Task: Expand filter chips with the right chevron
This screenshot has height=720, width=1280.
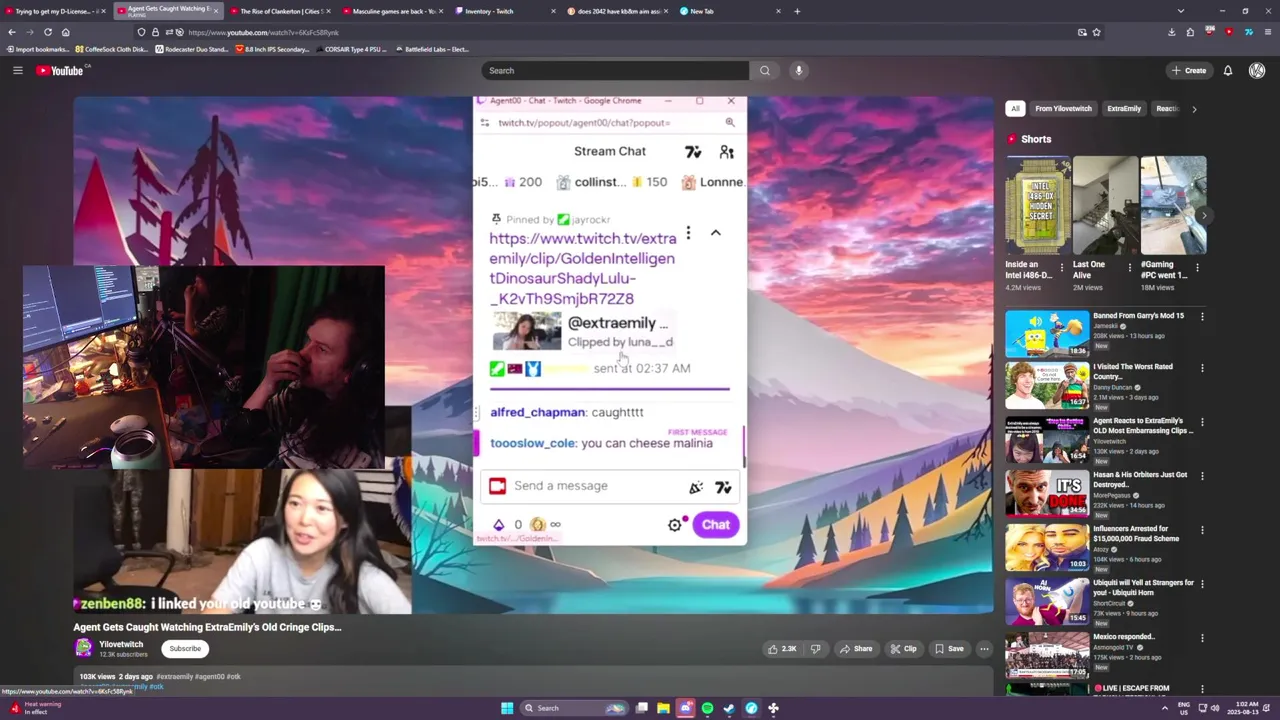Action: 1194,109
